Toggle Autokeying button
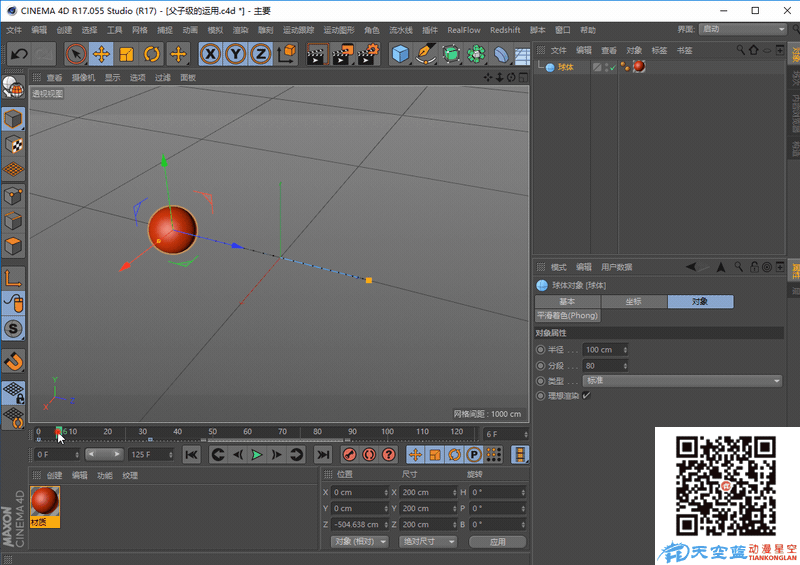This screenshot has width=800, height=565. pyautogui.click(x=369, y=454)
